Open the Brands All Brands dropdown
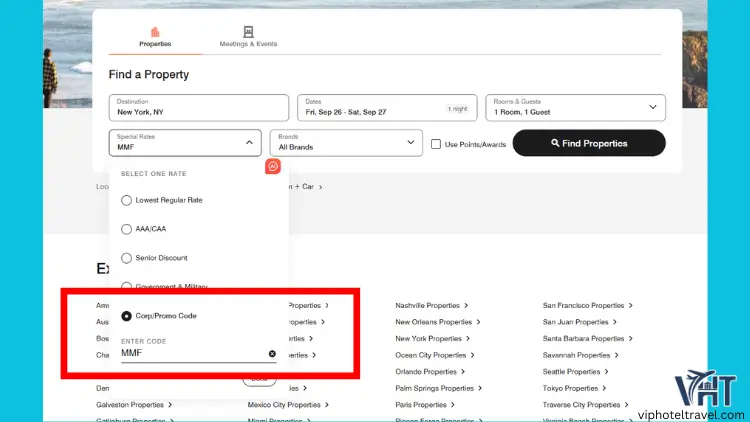This screenshot has width=750, height=422. (346, 143)
